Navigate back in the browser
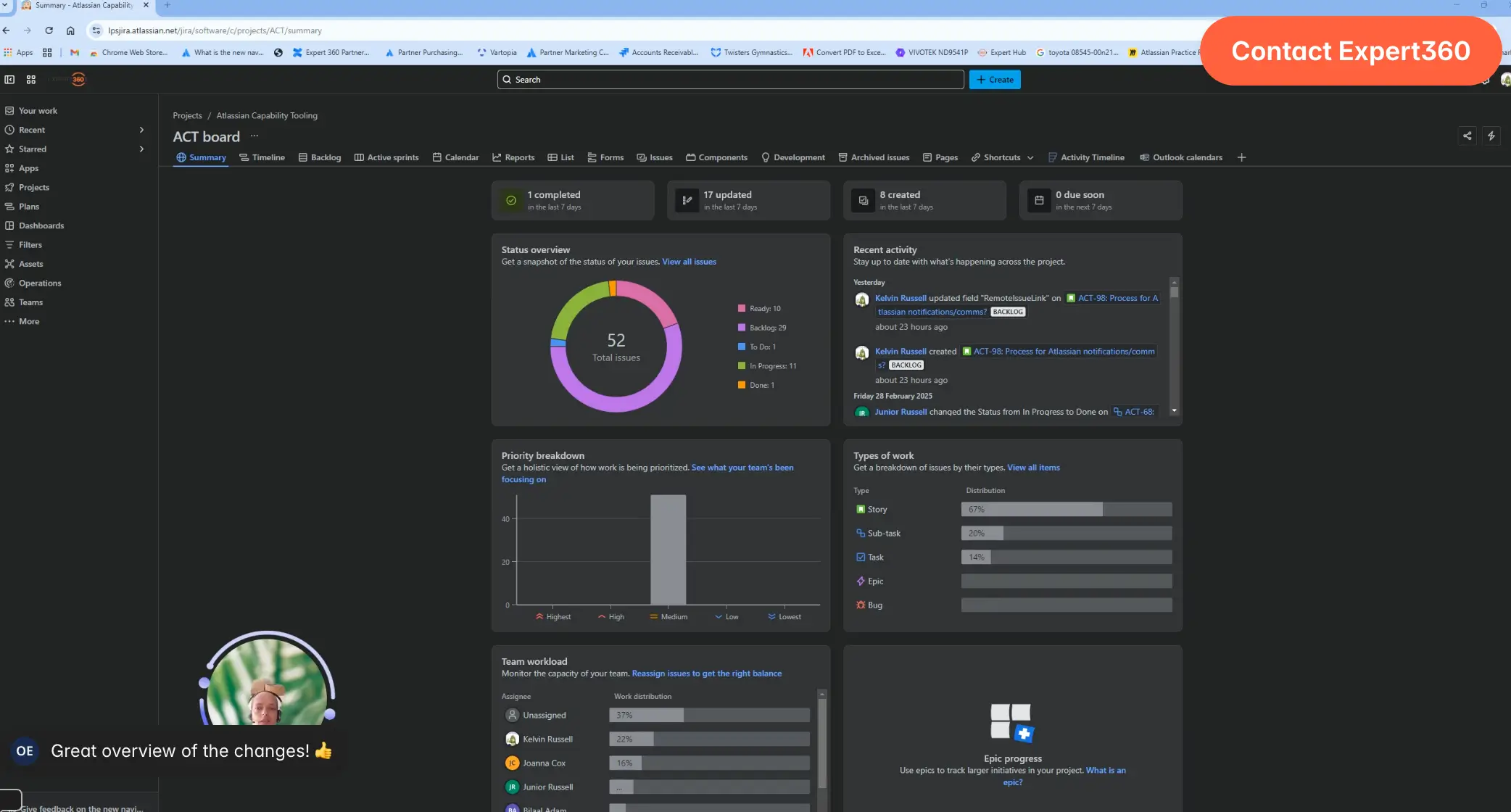This screenshot has width=1511, height=812. click(x=7, y=30)
